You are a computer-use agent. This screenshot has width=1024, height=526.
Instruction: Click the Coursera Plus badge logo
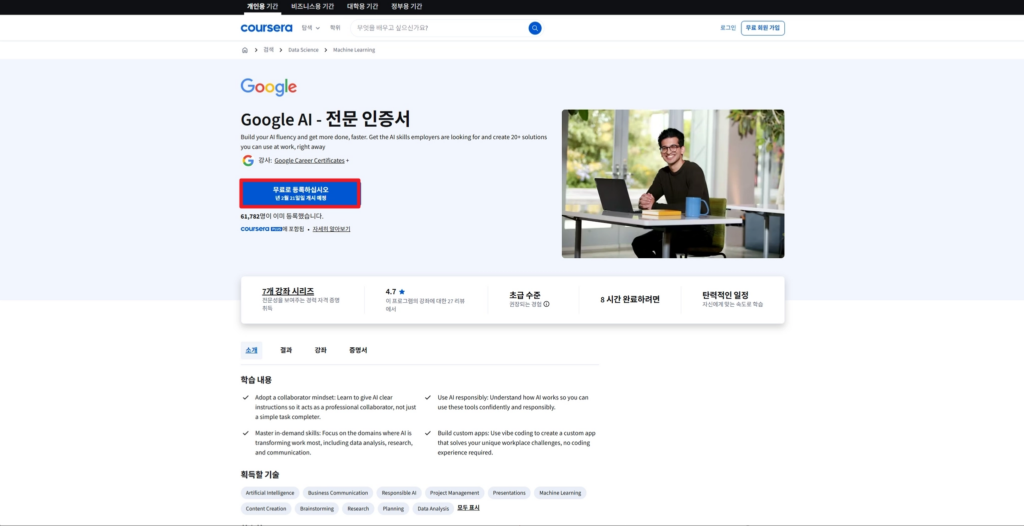click(260, 229)
